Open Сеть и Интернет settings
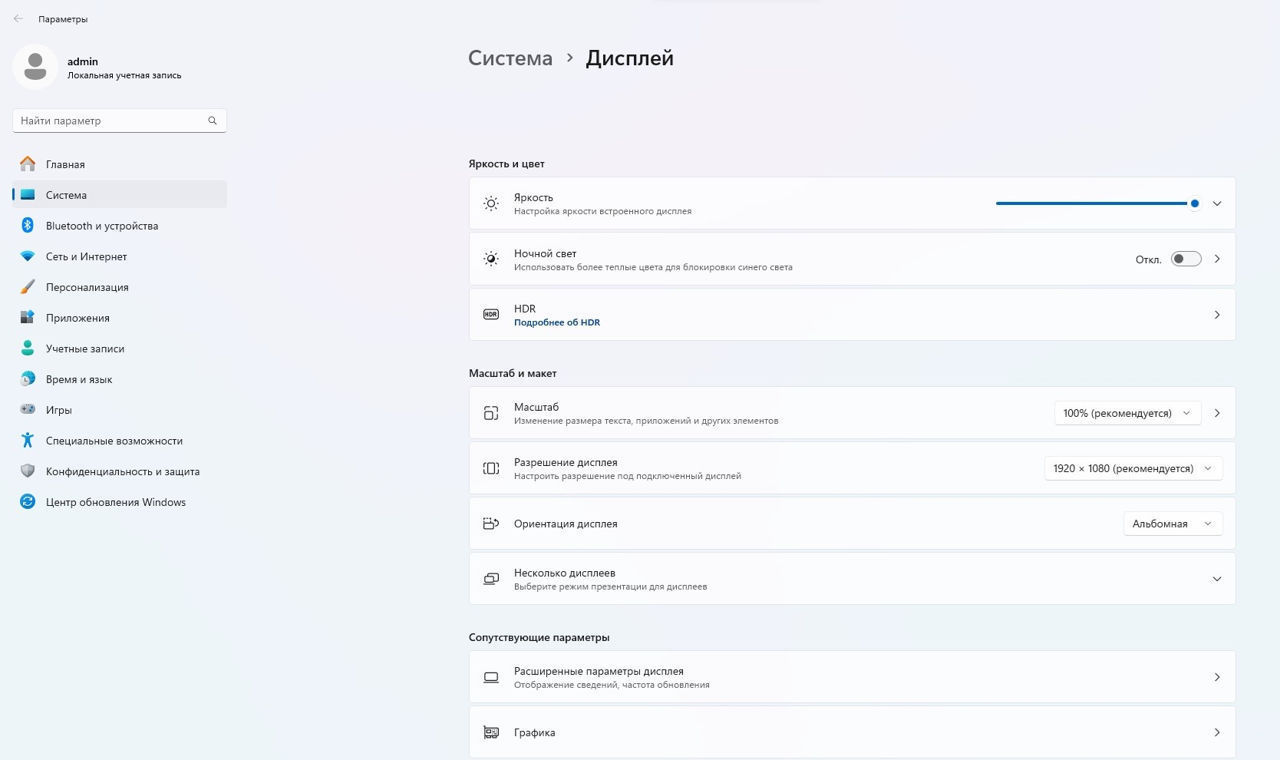This screenshot has width=1280, height=760. click(x=86, y=257)
